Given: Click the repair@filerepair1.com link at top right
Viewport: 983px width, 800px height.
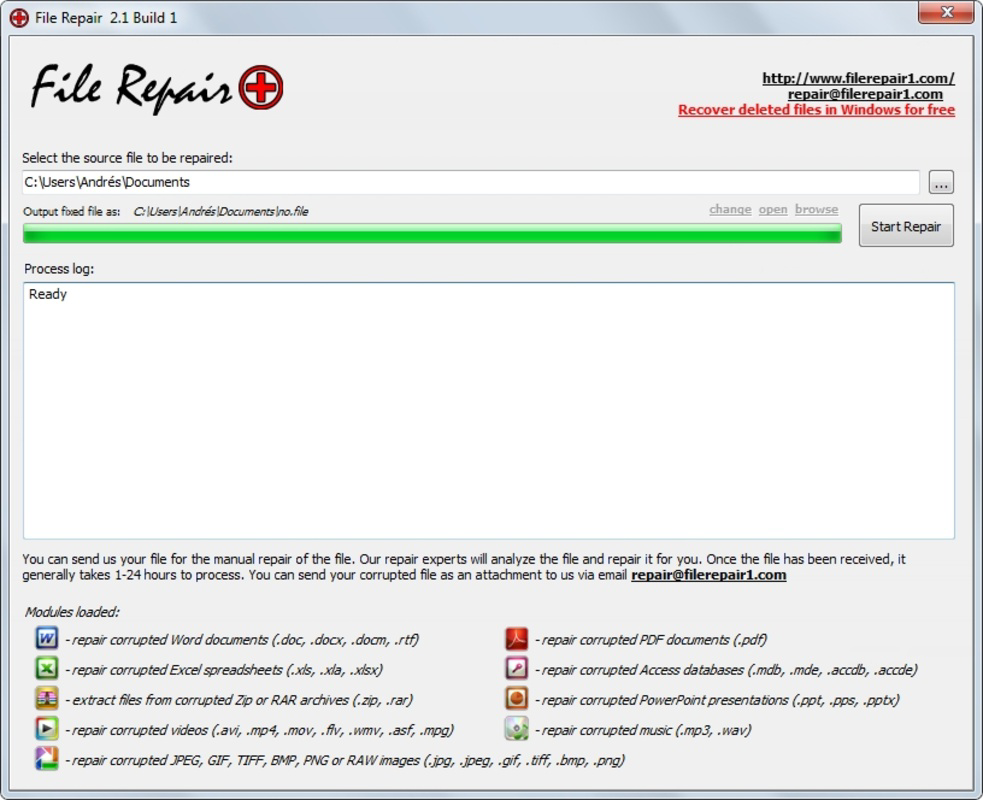Looking at the screenshot, I should 865,94.
